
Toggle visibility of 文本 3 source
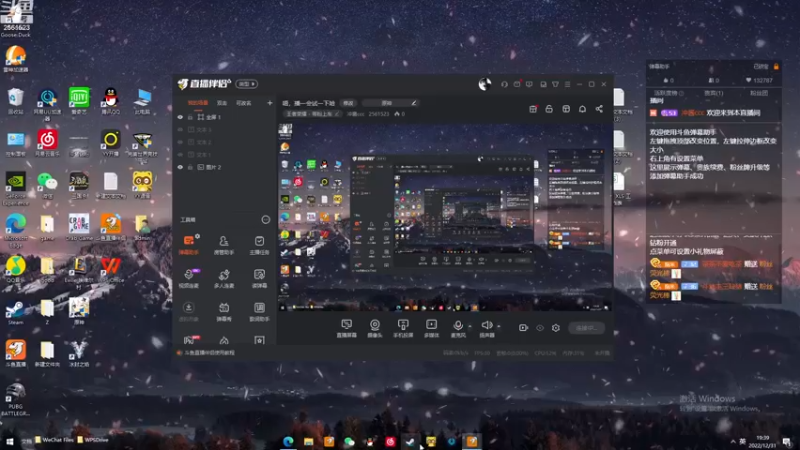tap(180, 130)
